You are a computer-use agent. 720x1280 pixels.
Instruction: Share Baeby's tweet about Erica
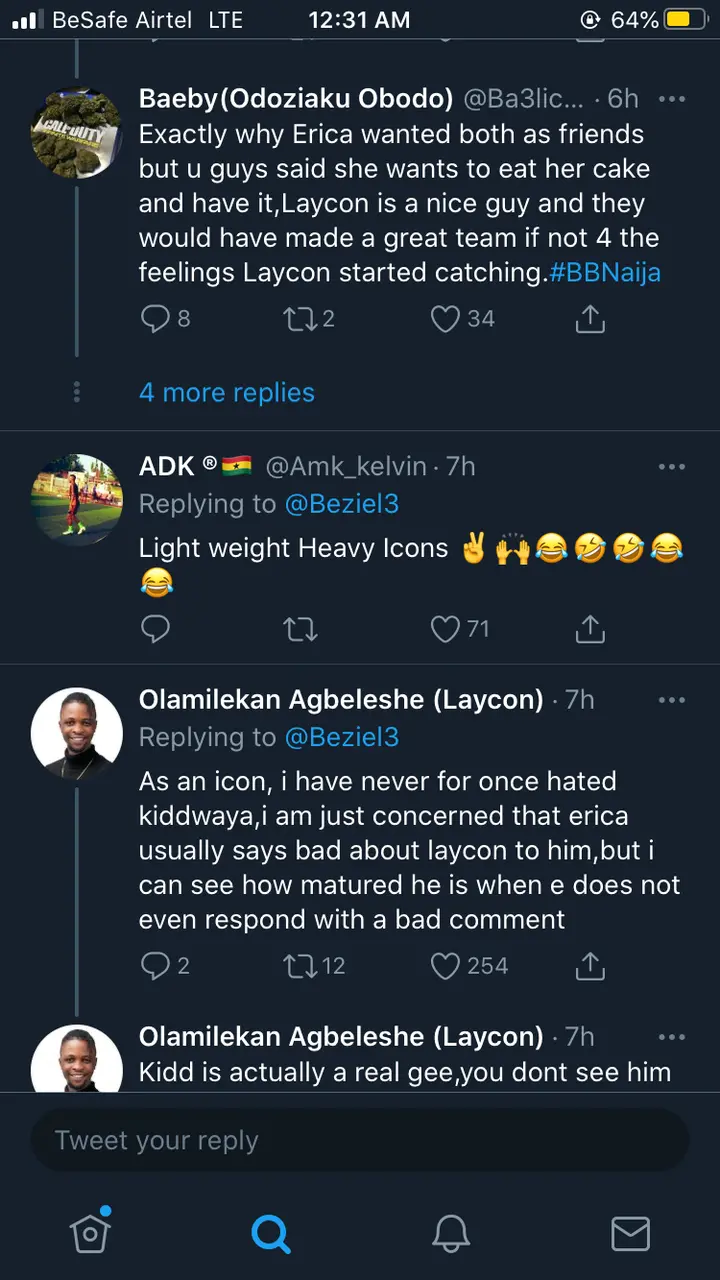tap(590, 319)
